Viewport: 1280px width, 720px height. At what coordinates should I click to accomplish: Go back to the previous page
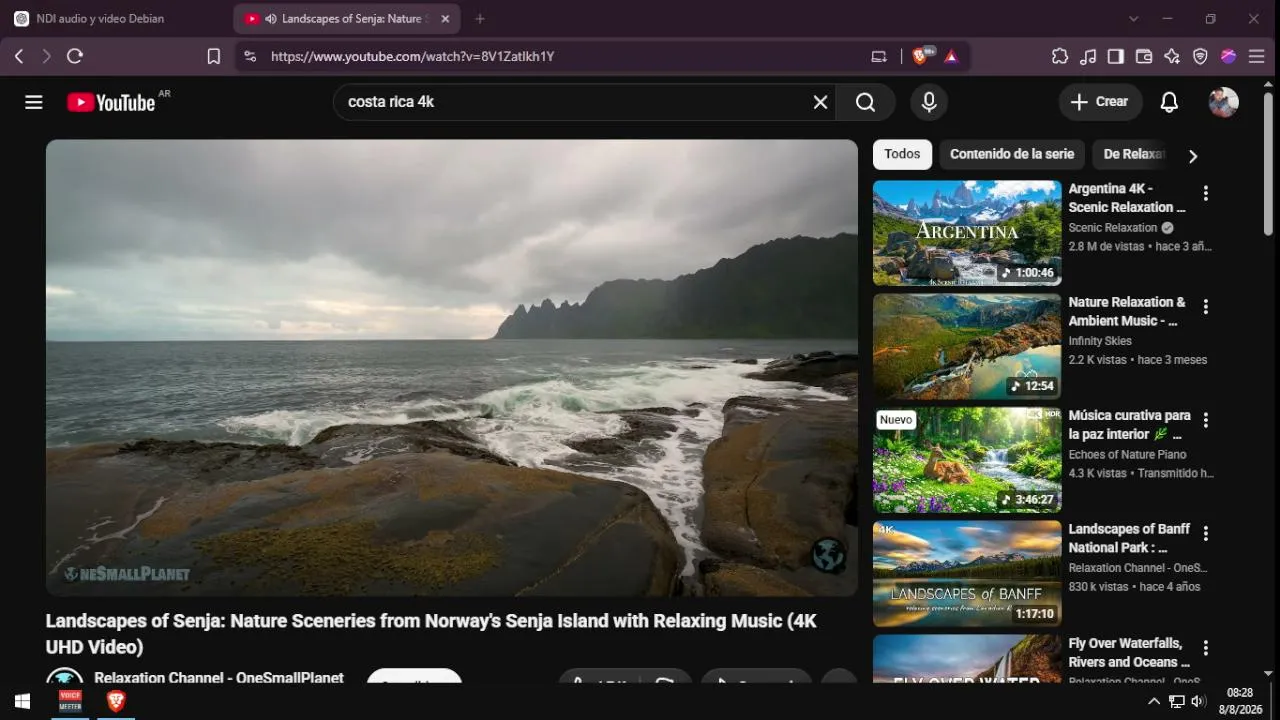(19, 57)
